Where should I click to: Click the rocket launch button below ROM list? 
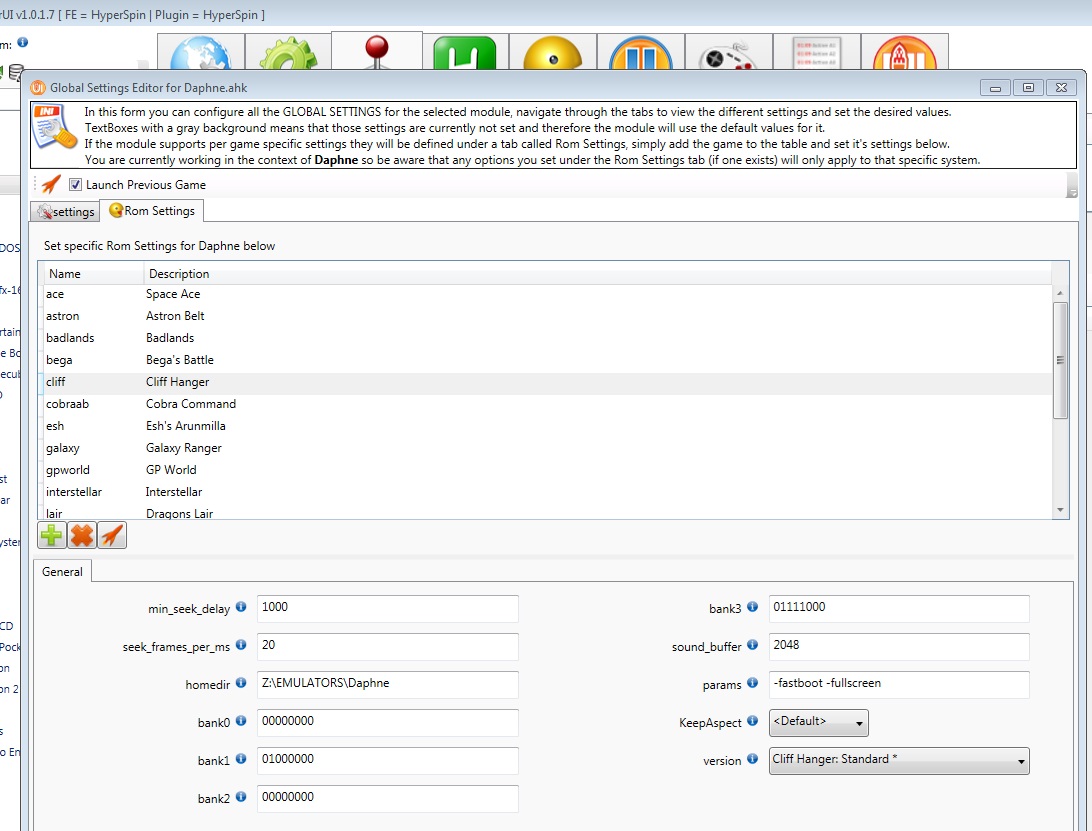click(x=112, y=536)
